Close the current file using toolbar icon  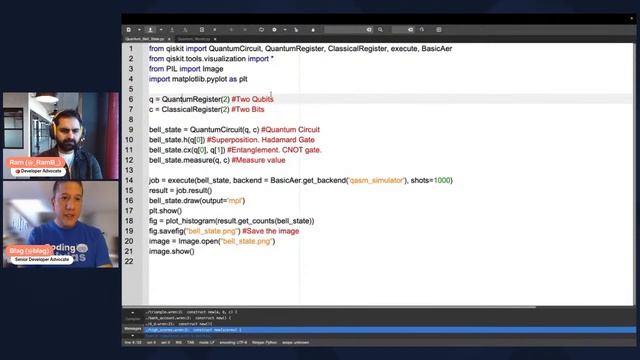tap(215, 30)
